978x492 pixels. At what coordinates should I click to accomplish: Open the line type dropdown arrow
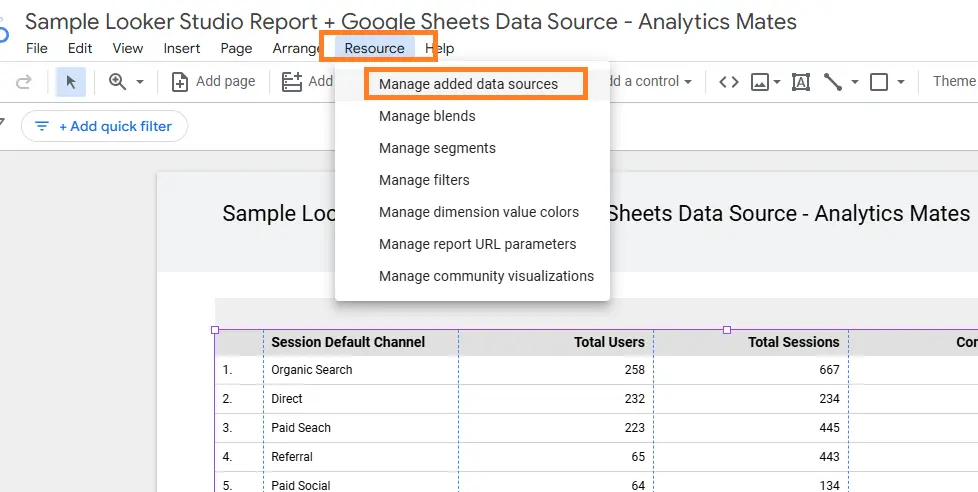coord(855,82)
